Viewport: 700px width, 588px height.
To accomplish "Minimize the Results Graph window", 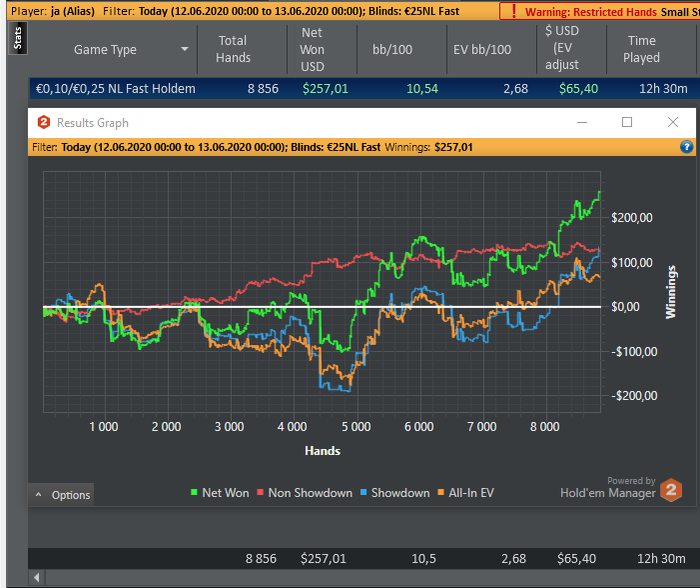I will (x=582, y=122).
